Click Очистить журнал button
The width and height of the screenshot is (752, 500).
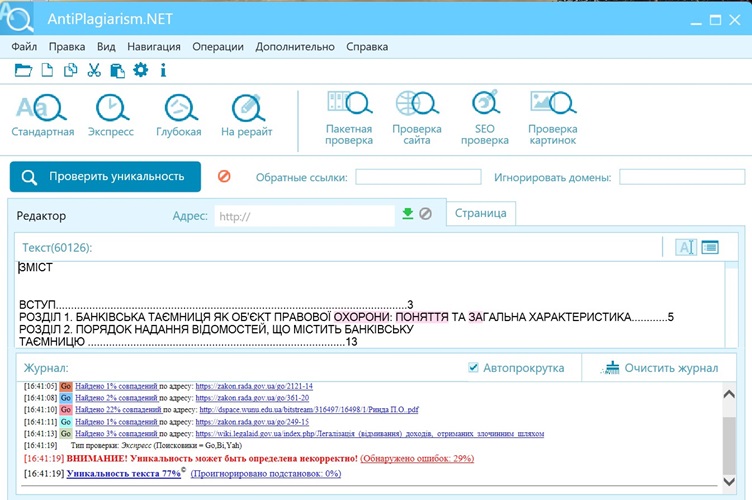659,368
